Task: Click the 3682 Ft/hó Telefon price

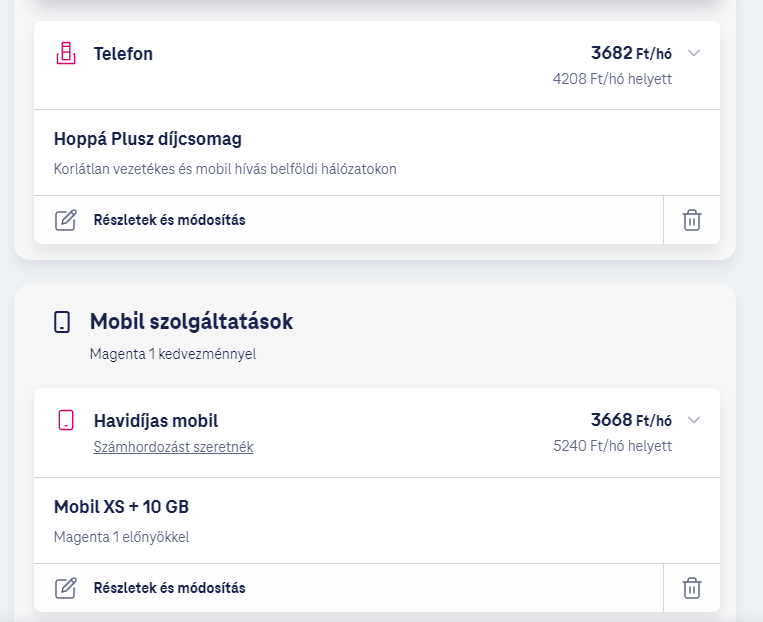Action: point(631,53)
